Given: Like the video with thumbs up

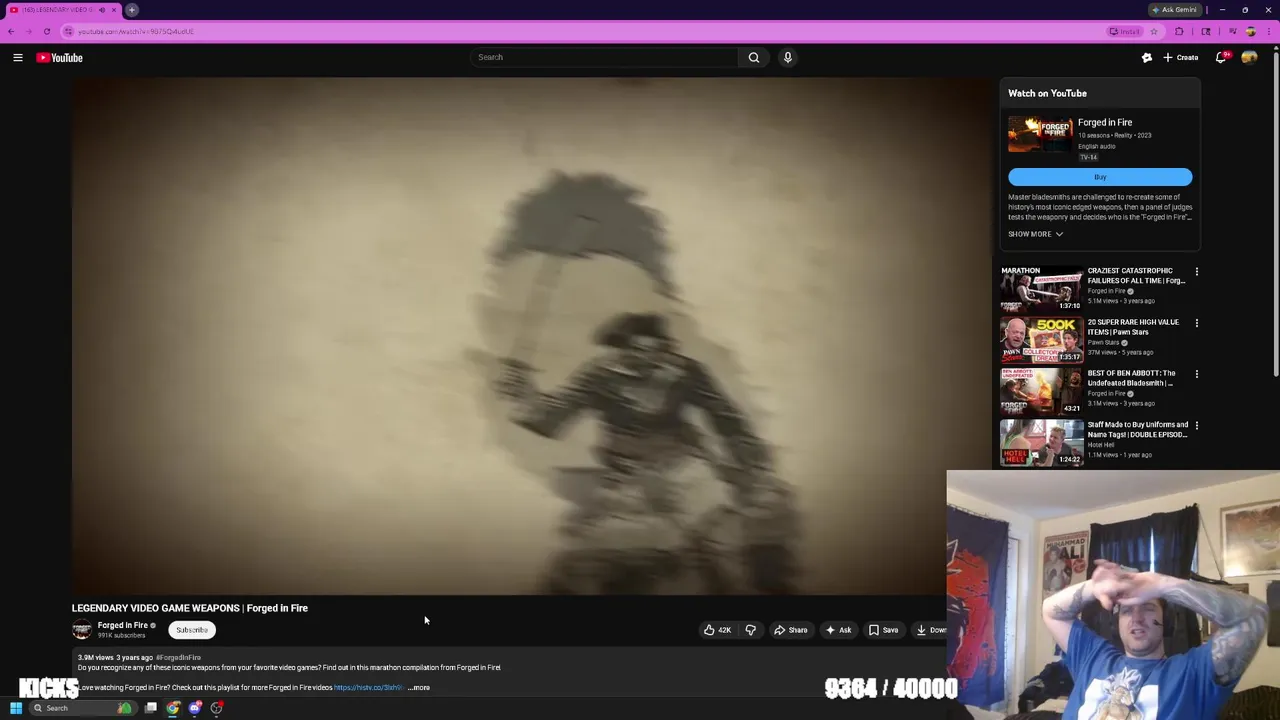Looking at the screenshot, I should 717,630.
